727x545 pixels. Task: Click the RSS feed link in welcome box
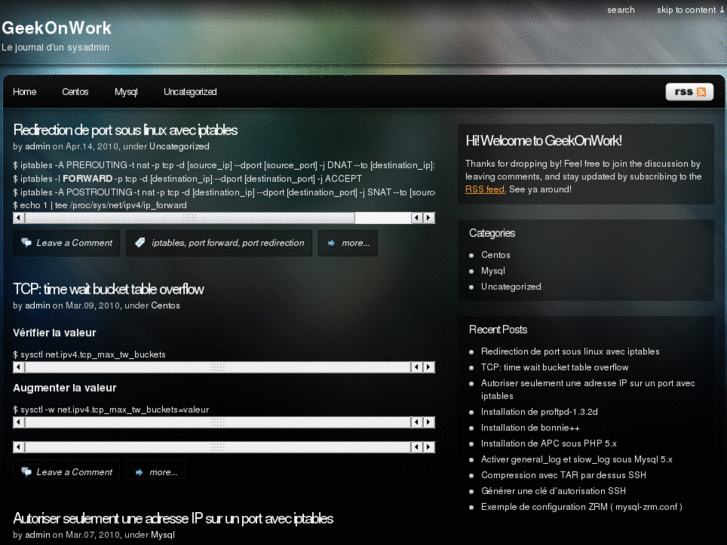pyautogui.click(x=485, y=189)
